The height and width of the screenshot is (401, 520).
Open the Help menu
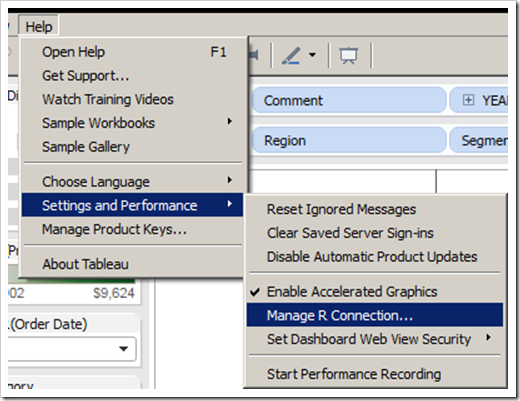pos(39,26)
